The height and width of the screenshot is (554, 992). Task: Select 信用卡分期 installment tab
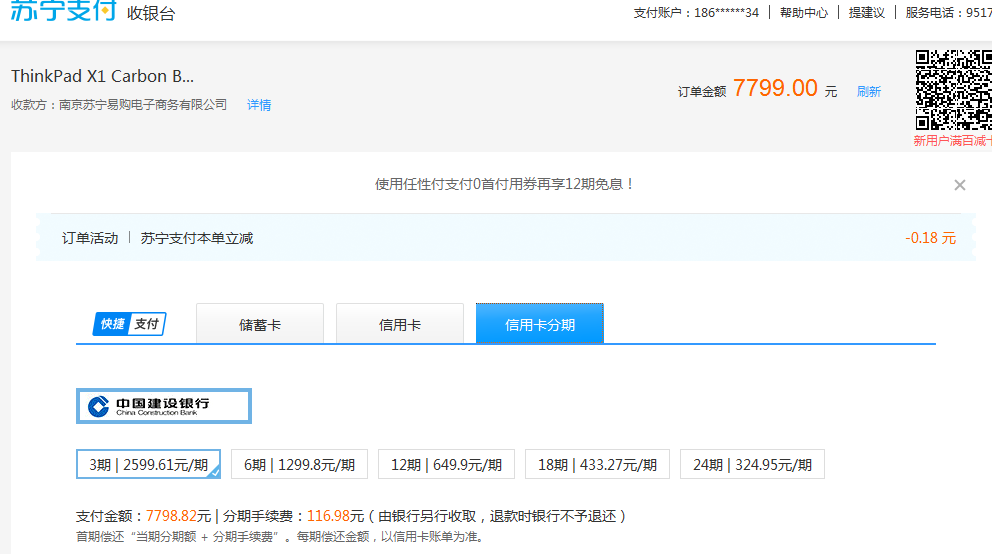click(540, 324)
